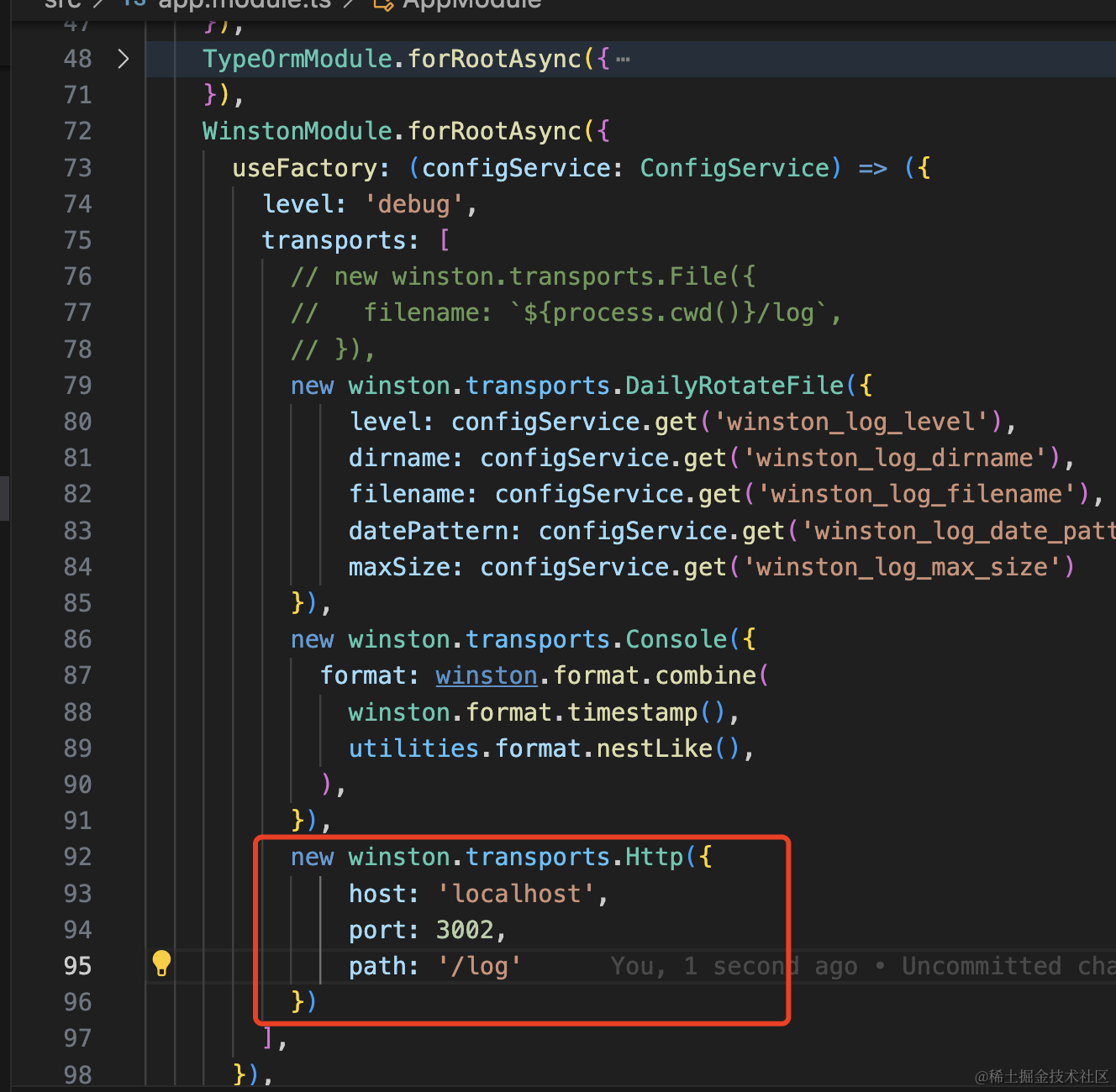Image resolution: width=1116 pixels, height=1092 pixels.
Task: Click the nestLike method call
Action: (x=654, y=748)
